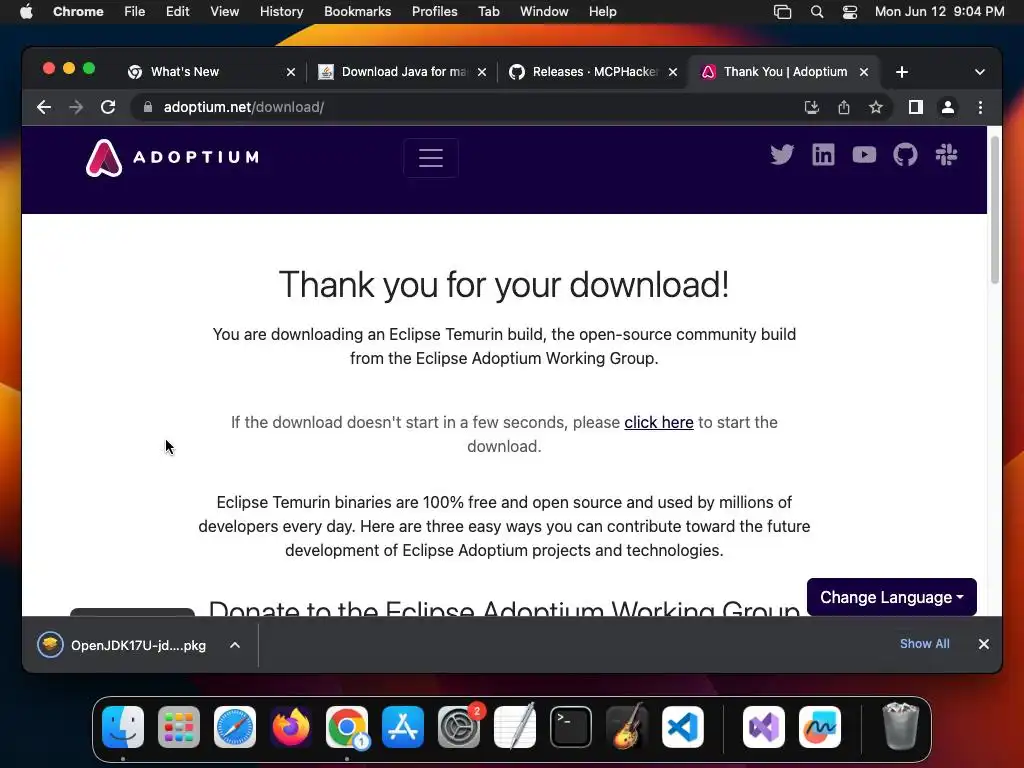1024x768 pixels.
Task: Open Chrome three-dot menu
Action: [x=980, y=107]
